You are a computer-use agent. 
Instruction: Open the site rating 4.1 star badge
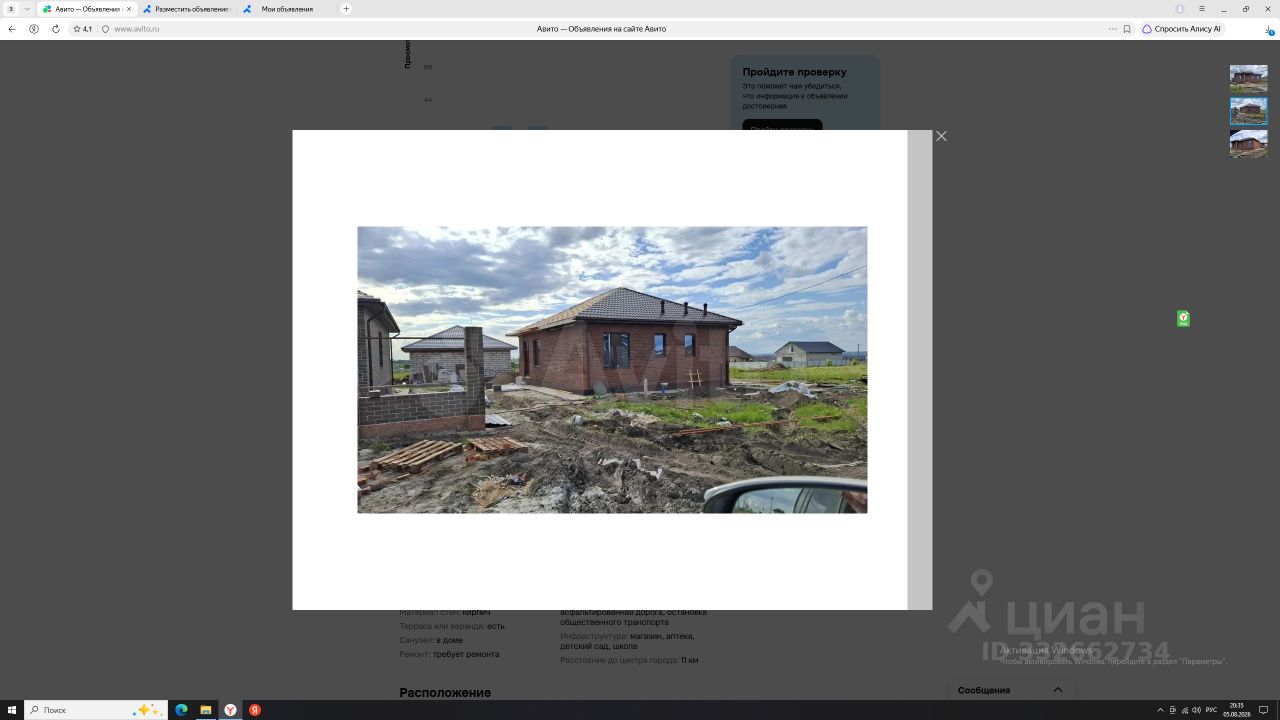pyautogui.click(x=82, y=29)
